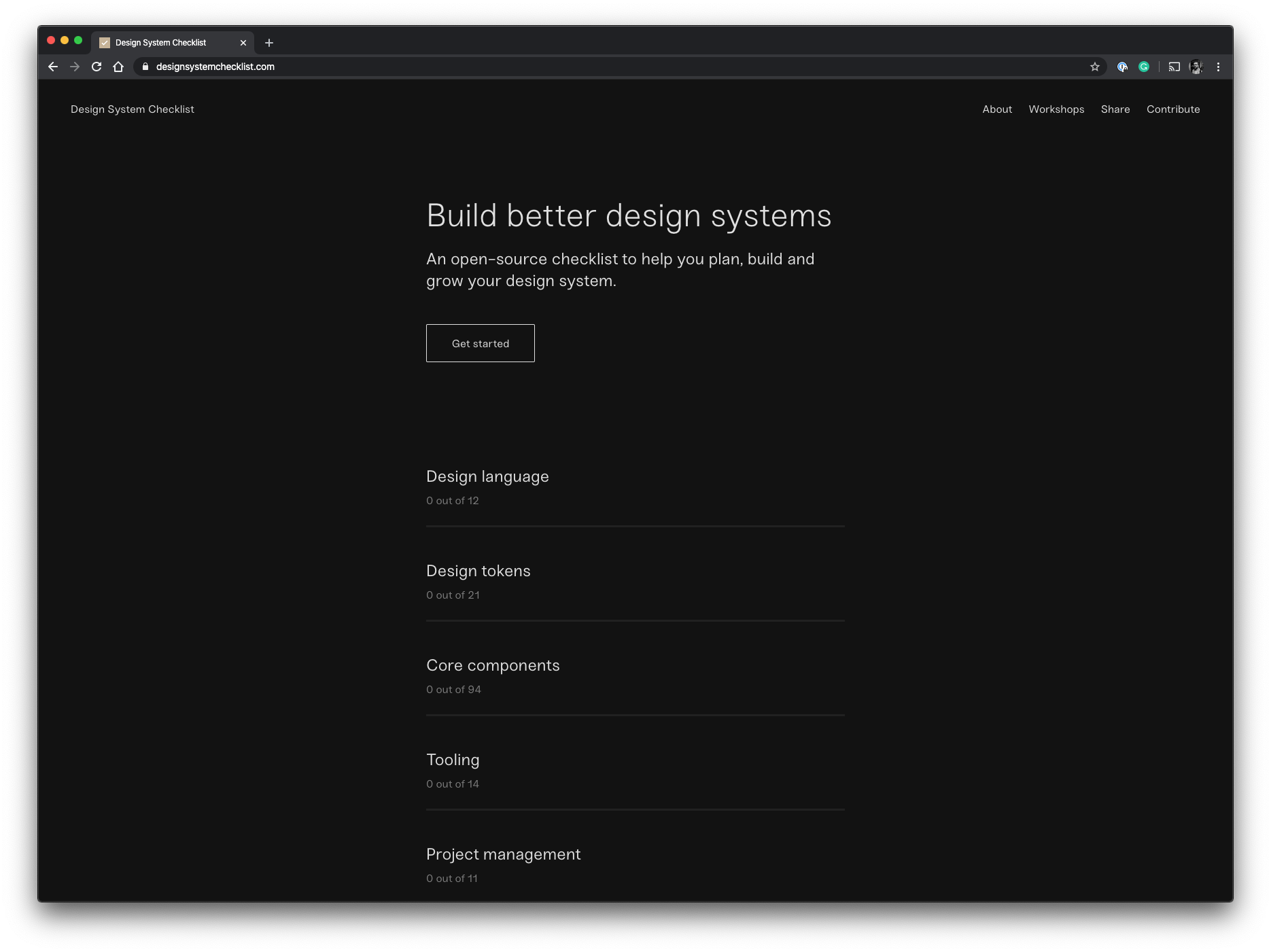Open the Chrome profile avatar

click(1196, 67)
